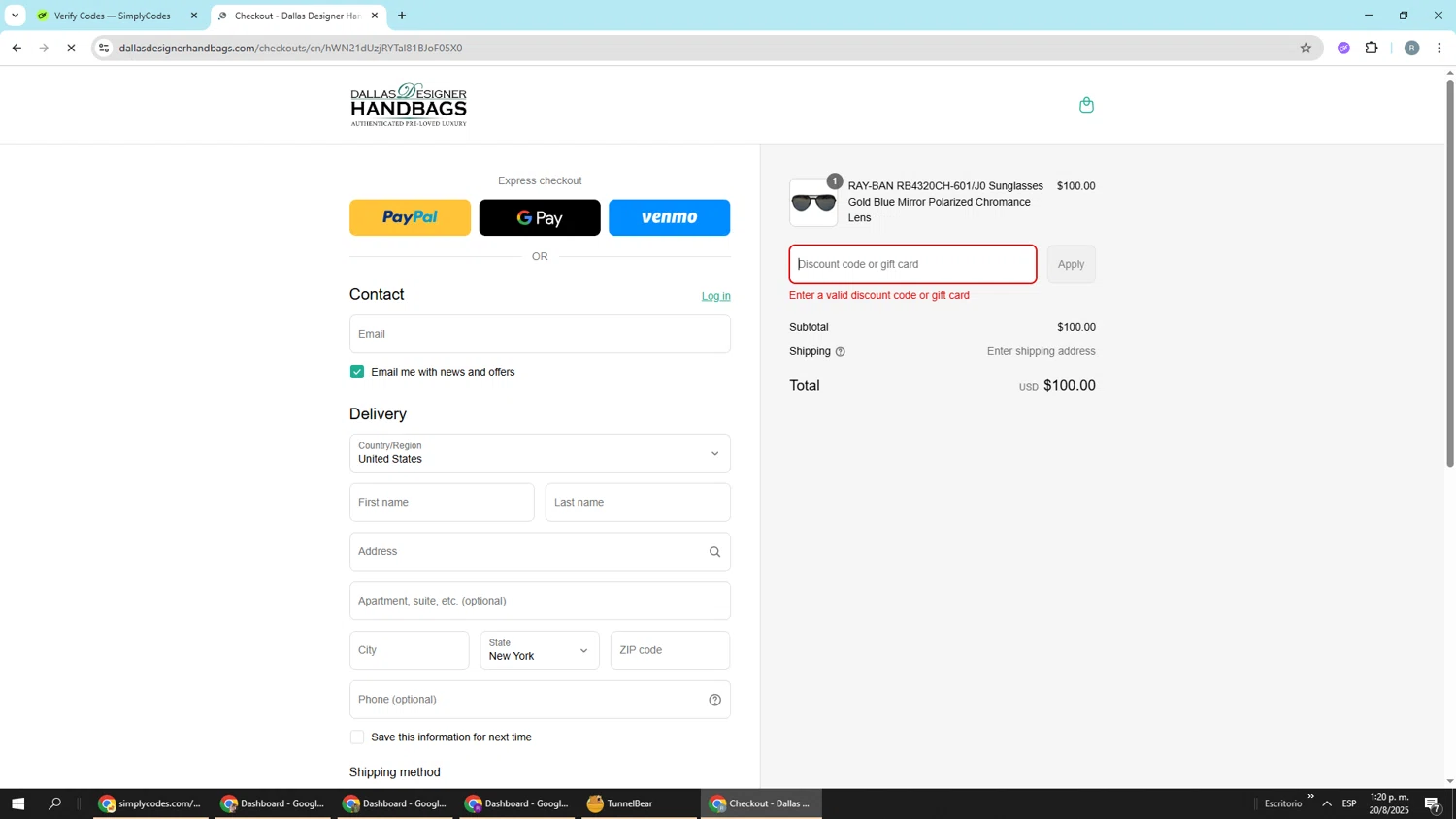
Task: Open the shopping bag cart icon
Action: 1086,105
